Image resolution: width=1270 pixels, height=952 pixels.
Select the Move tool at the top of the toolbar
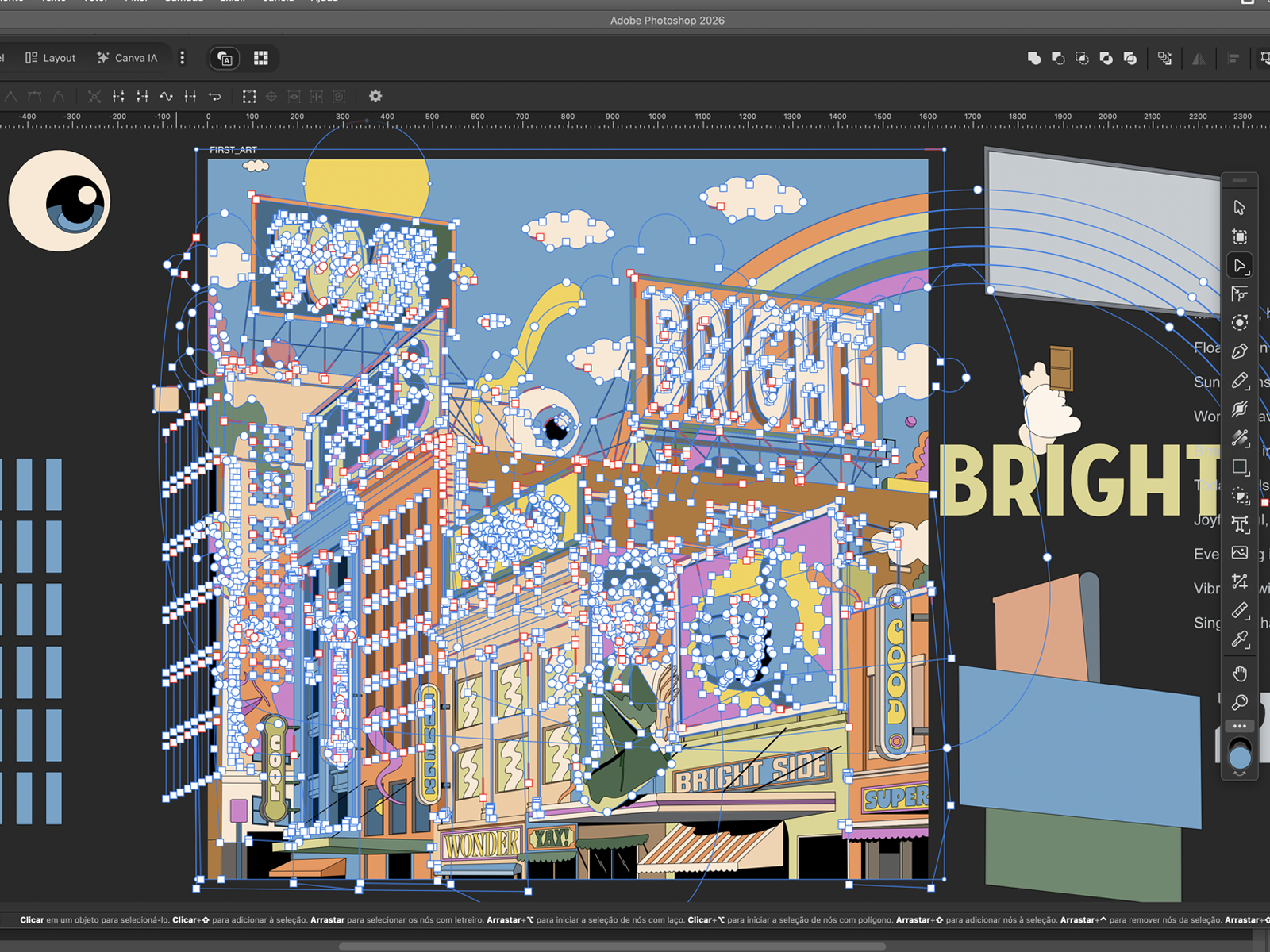pyautogui.click(x=1240, y=208)
